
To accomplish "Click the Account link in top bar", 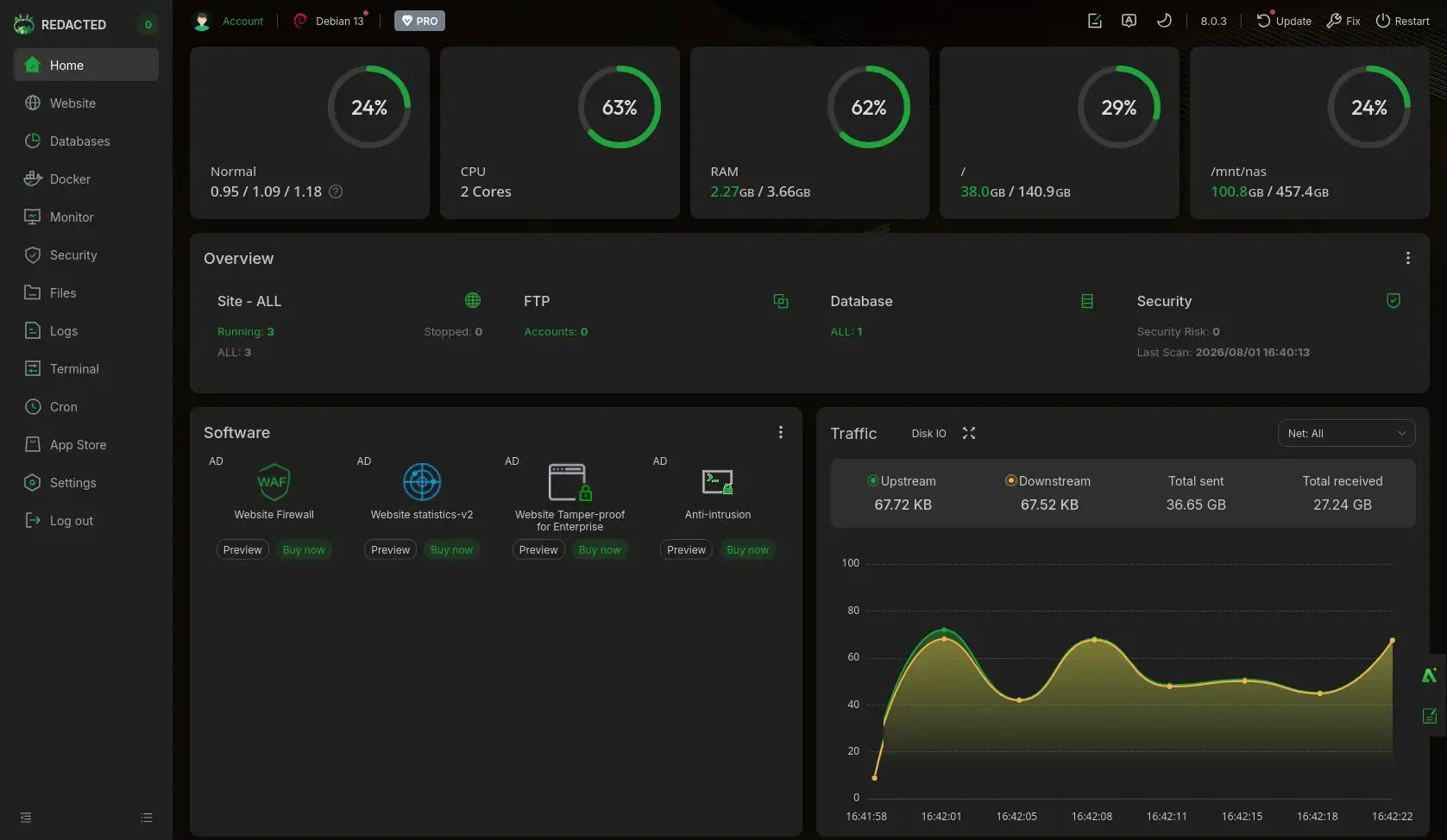I will click(x=242, y=21).
